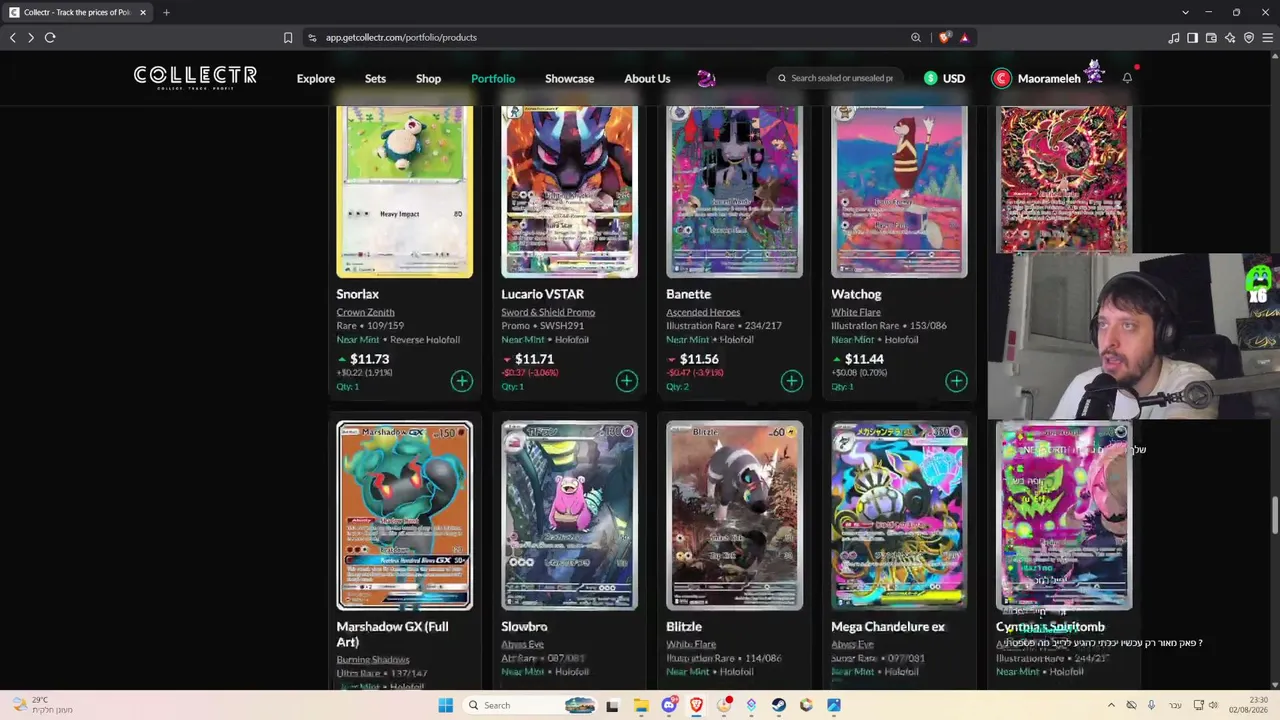Open the Crown Zenith set link
This screenshot has height=720, width=1280.
point(365,312)
